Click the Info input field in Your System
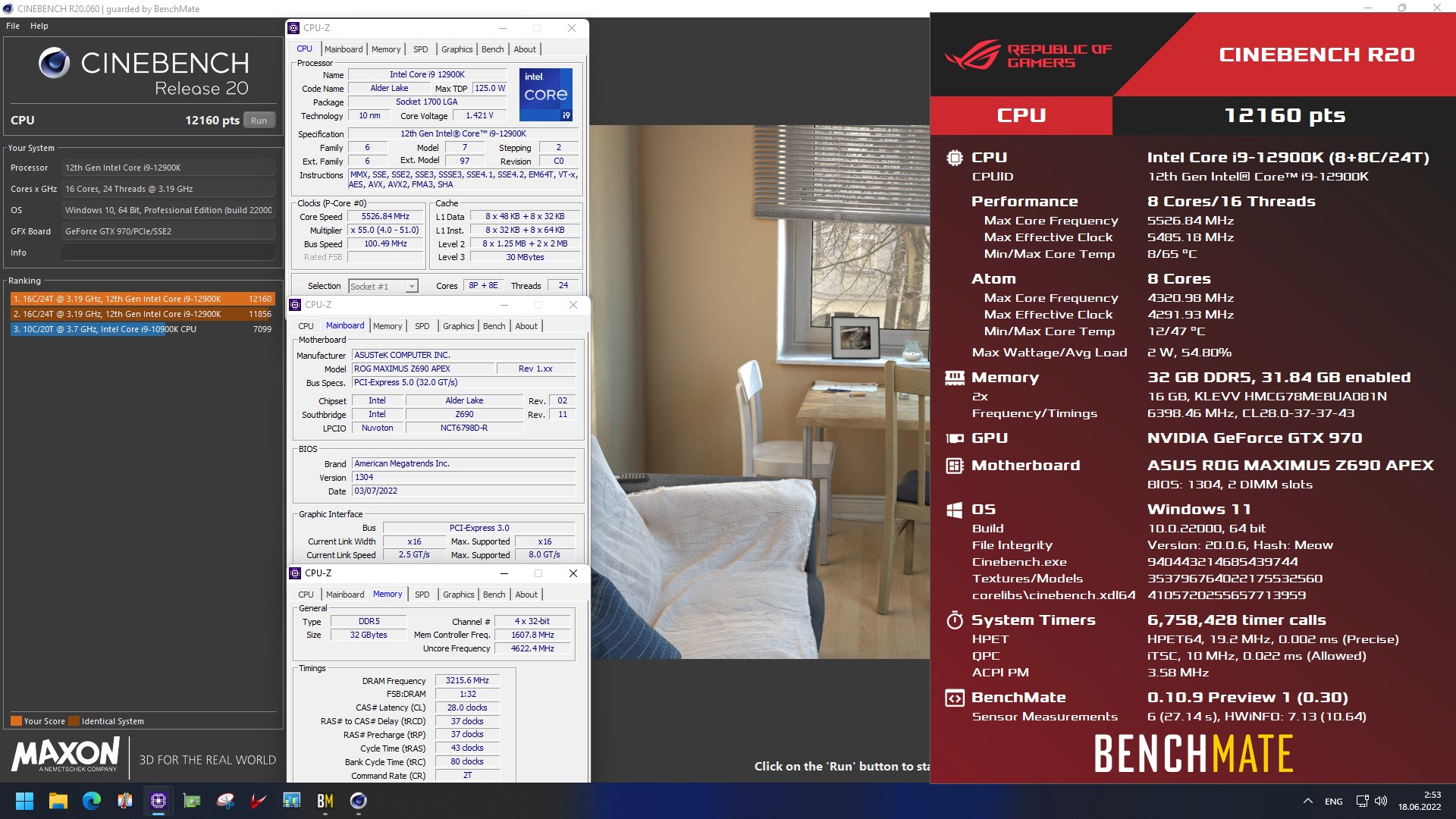The height and width of the screenshot is (819, 1456). (168, 253)
